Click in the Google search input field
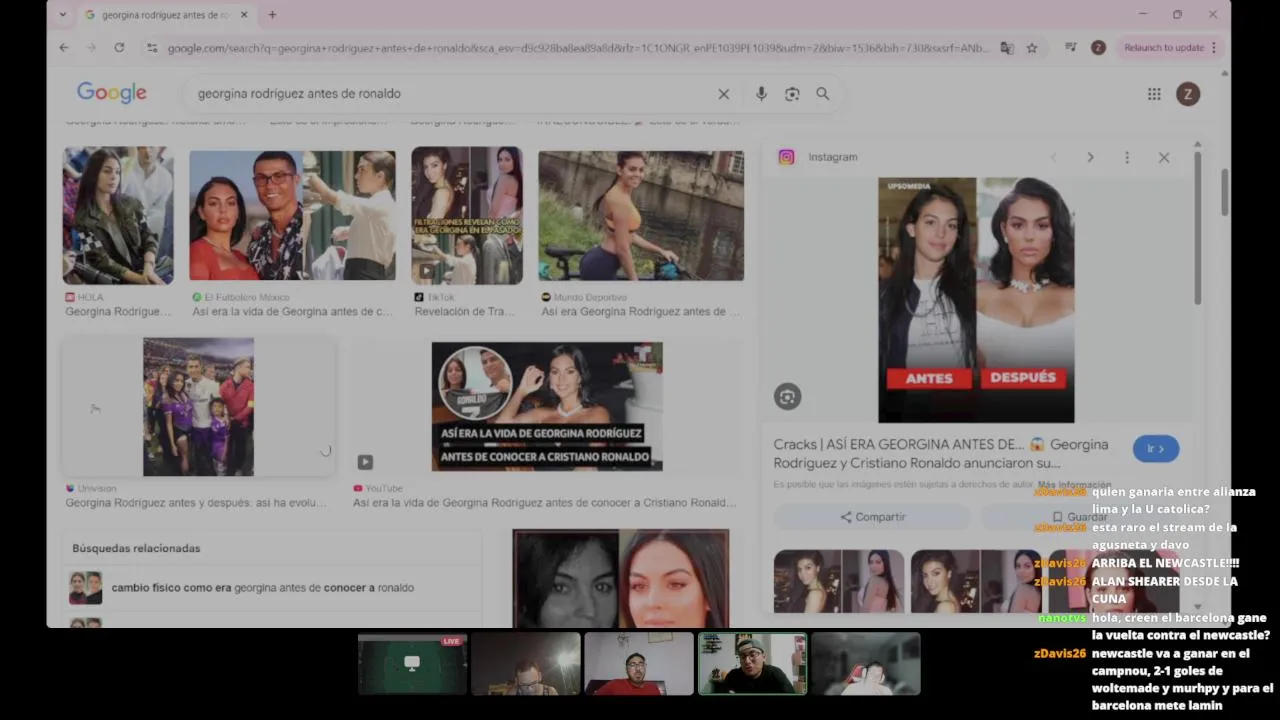 [450, 93]
